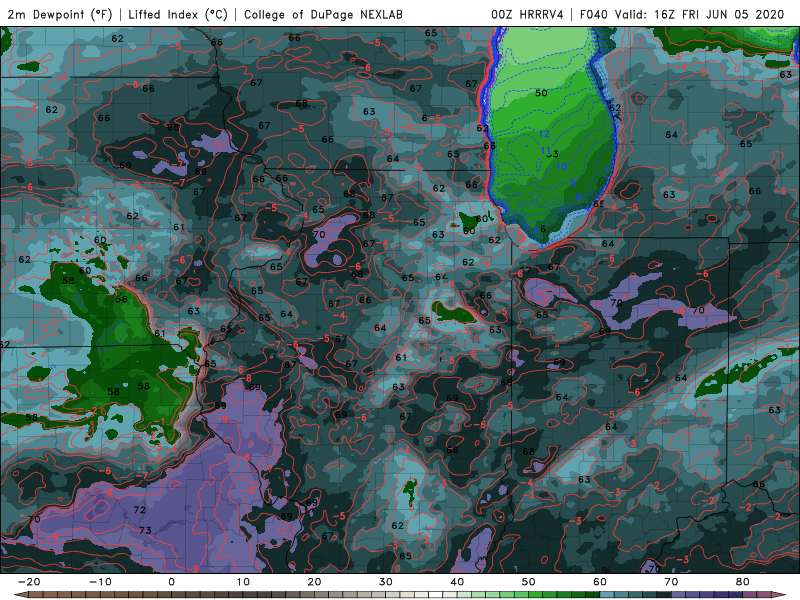Click the "56" dewpoint value in green area

(x=121, y=299)
